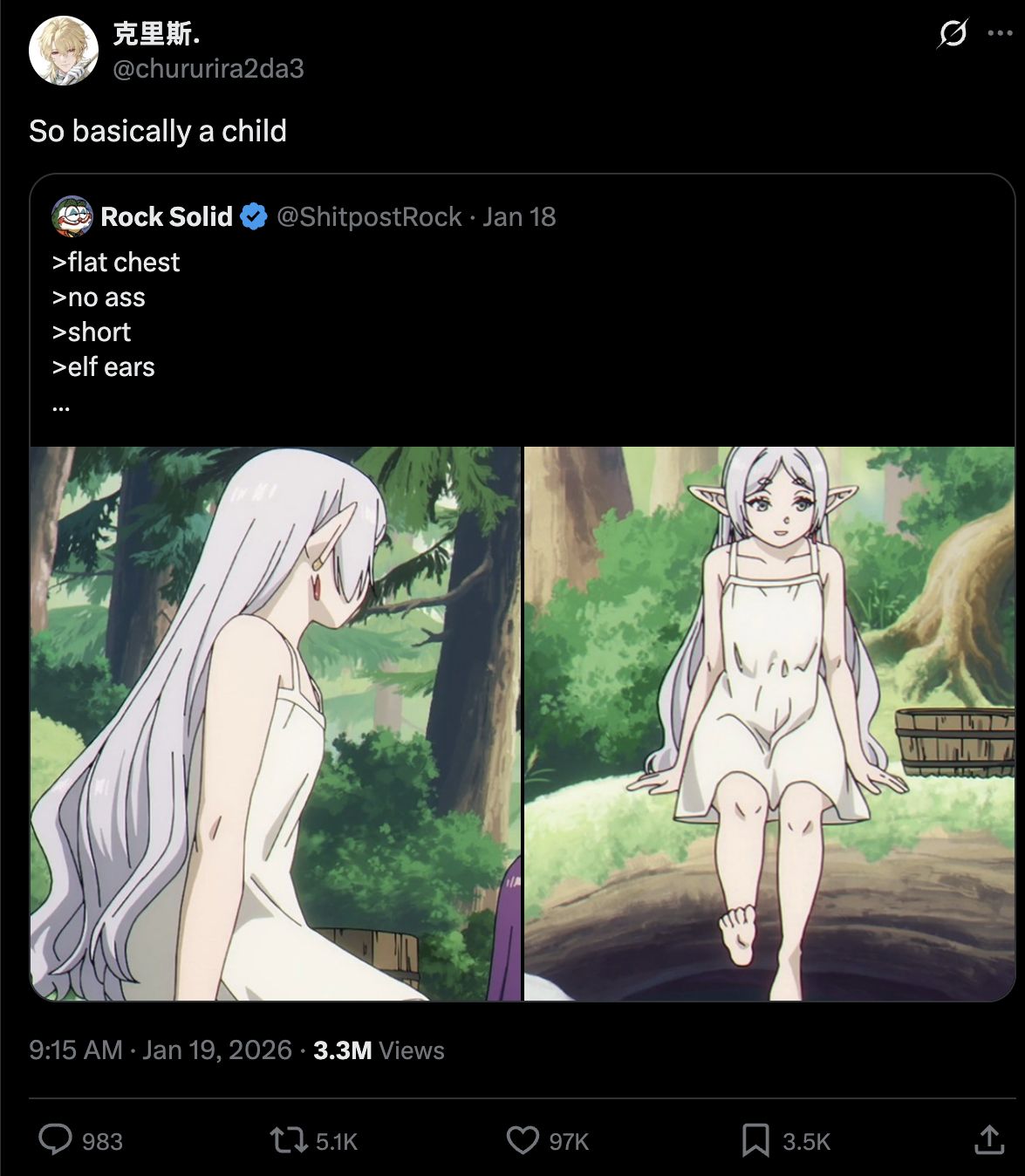Like the post with heart icon

[x=523, y=1140]
